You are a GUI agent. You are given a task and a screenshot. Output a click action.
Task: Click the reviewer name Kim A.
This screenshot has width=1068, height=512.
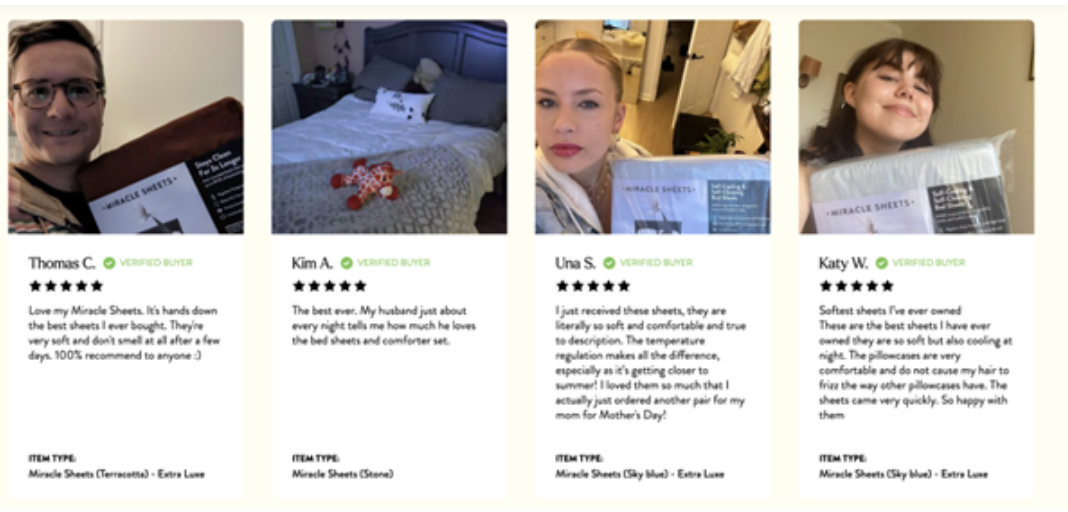click(x=313, y=263)
